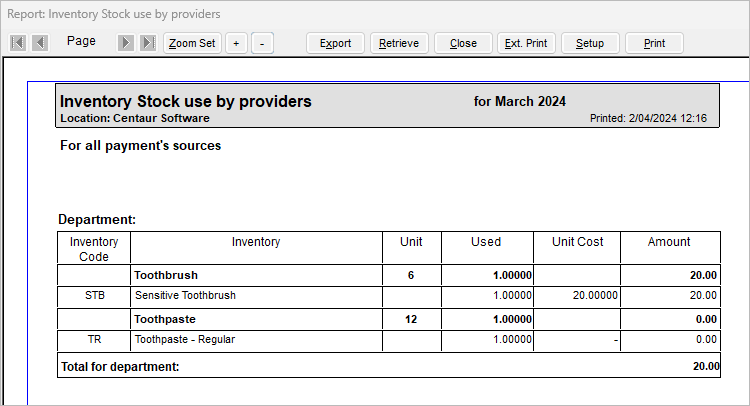Screen dimensions: 750x406
Task: Zoom in with the plus button
Action: tap(236, 43)
